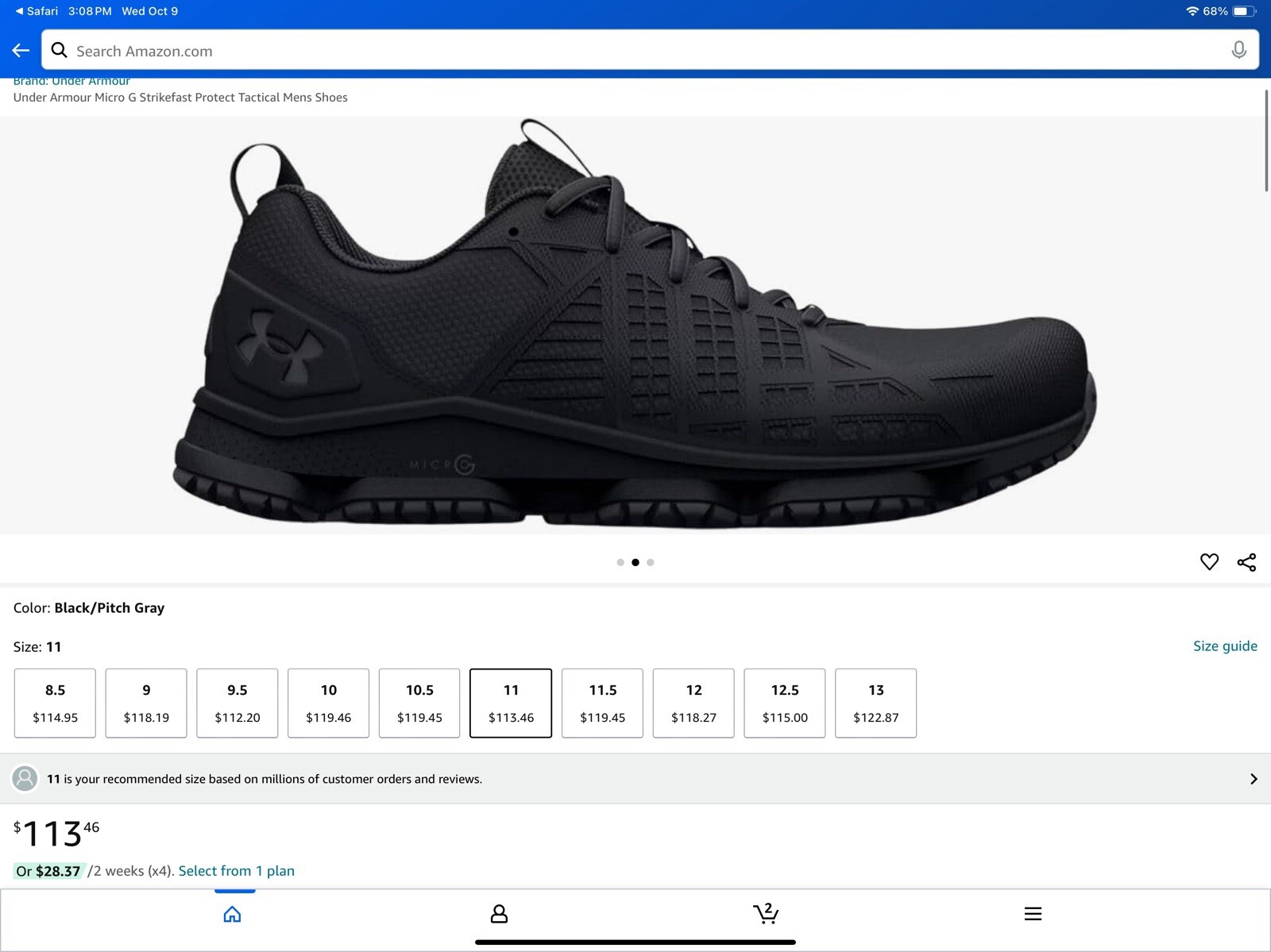
Task: Tap Color: Black/Pitch Gray label
Action: click(x=89, y=608)
